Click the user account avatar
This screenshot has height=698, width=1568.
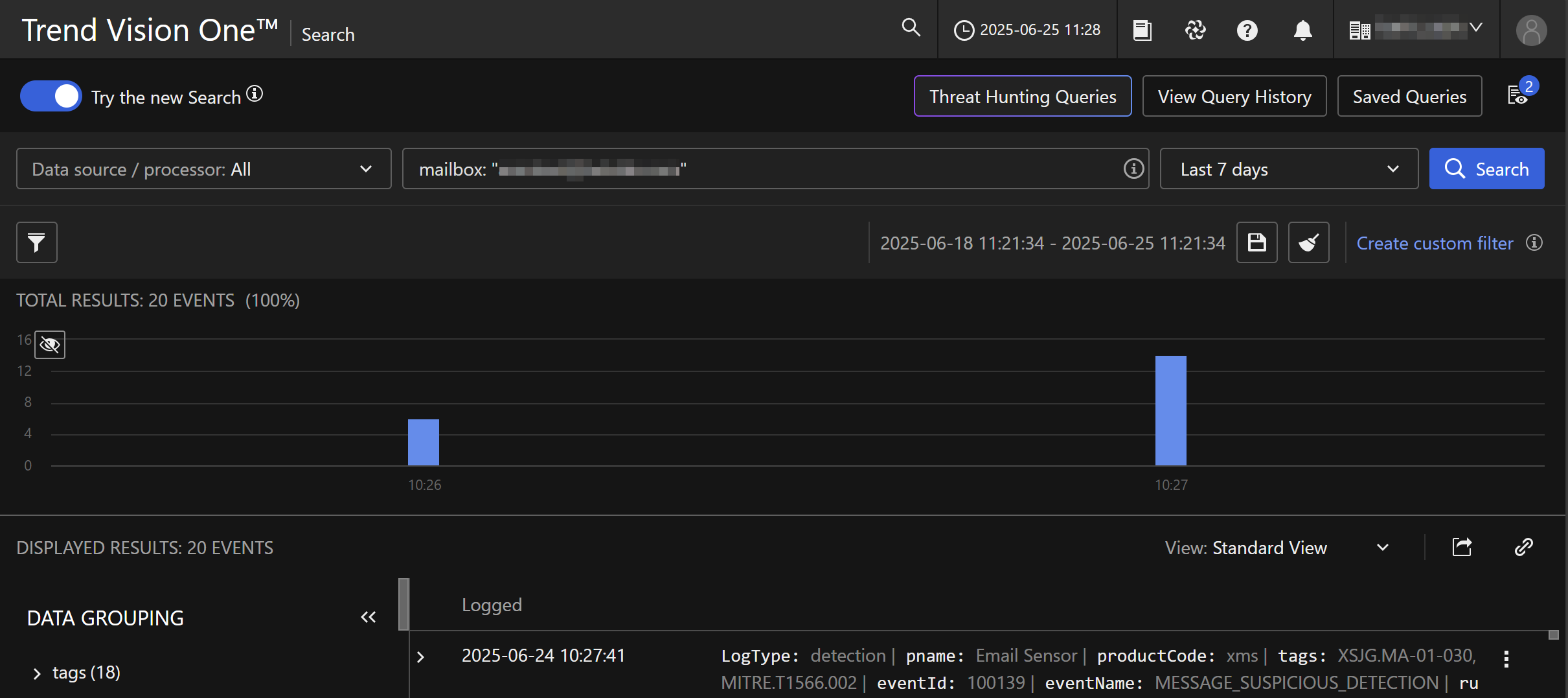point(1531,30)
